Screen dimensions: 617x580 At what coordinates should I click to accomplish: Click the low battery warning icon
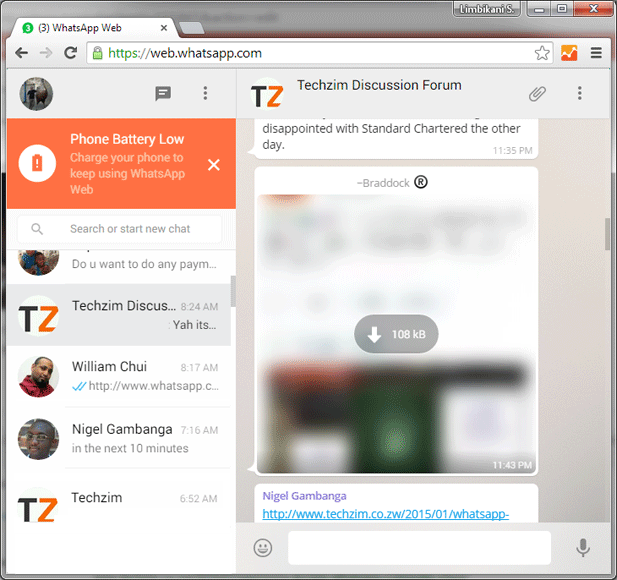click(x=37, y=163)
